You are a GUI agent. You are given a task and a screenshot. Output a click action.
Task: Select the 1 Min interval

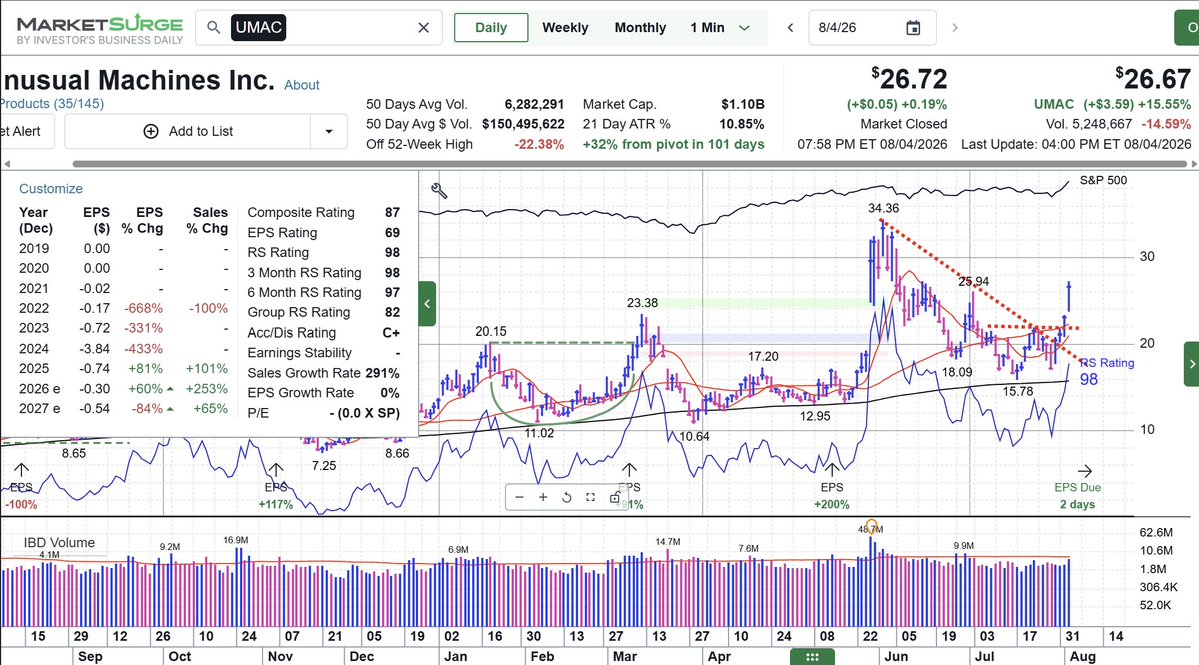click(707, 28)
